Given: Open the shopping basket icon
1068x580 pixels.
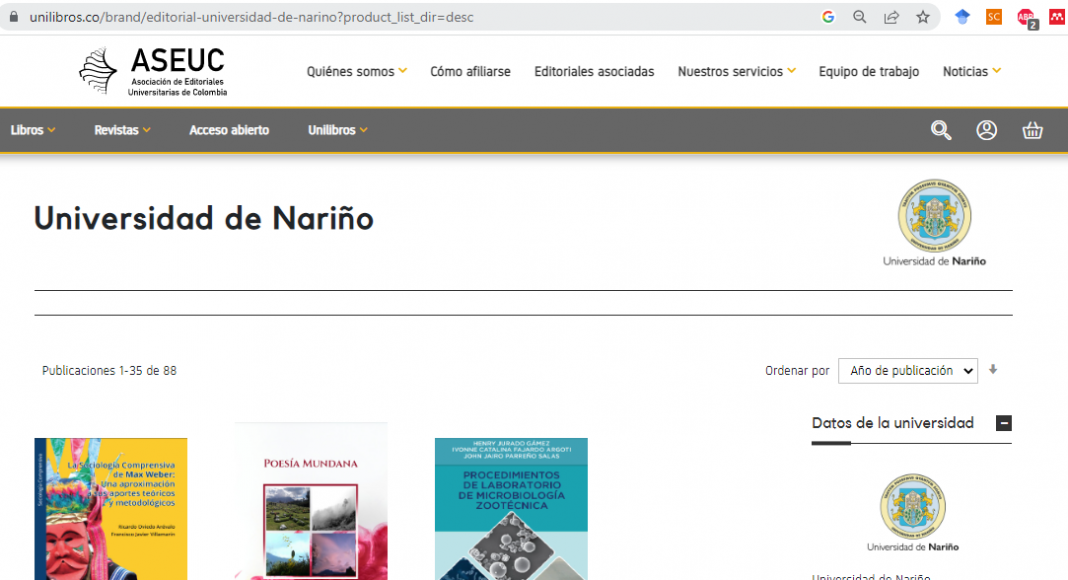Looking at the screenshot, I should pyautogui.click(x=1033, y=130).
